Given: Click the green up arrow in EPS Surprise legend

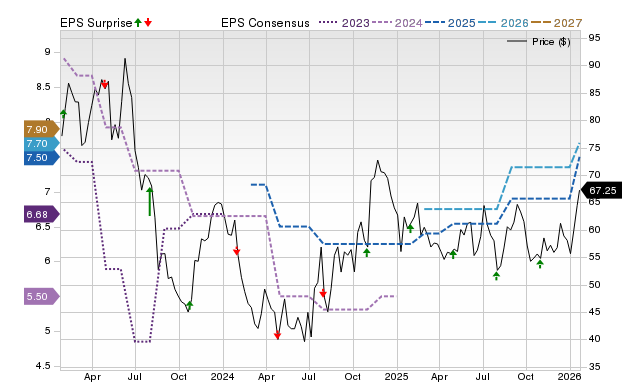Looking at the screenshot, I should coord(138,22).
